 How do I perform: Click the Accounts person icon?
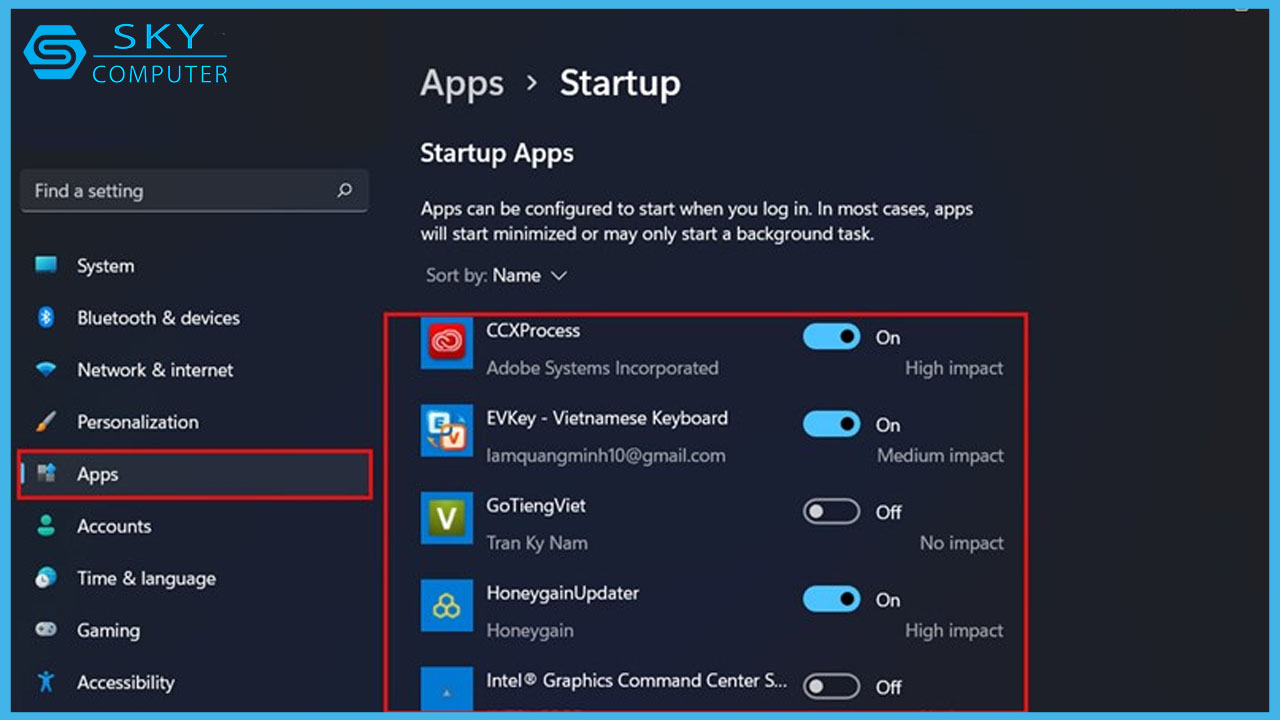[46, 525]
